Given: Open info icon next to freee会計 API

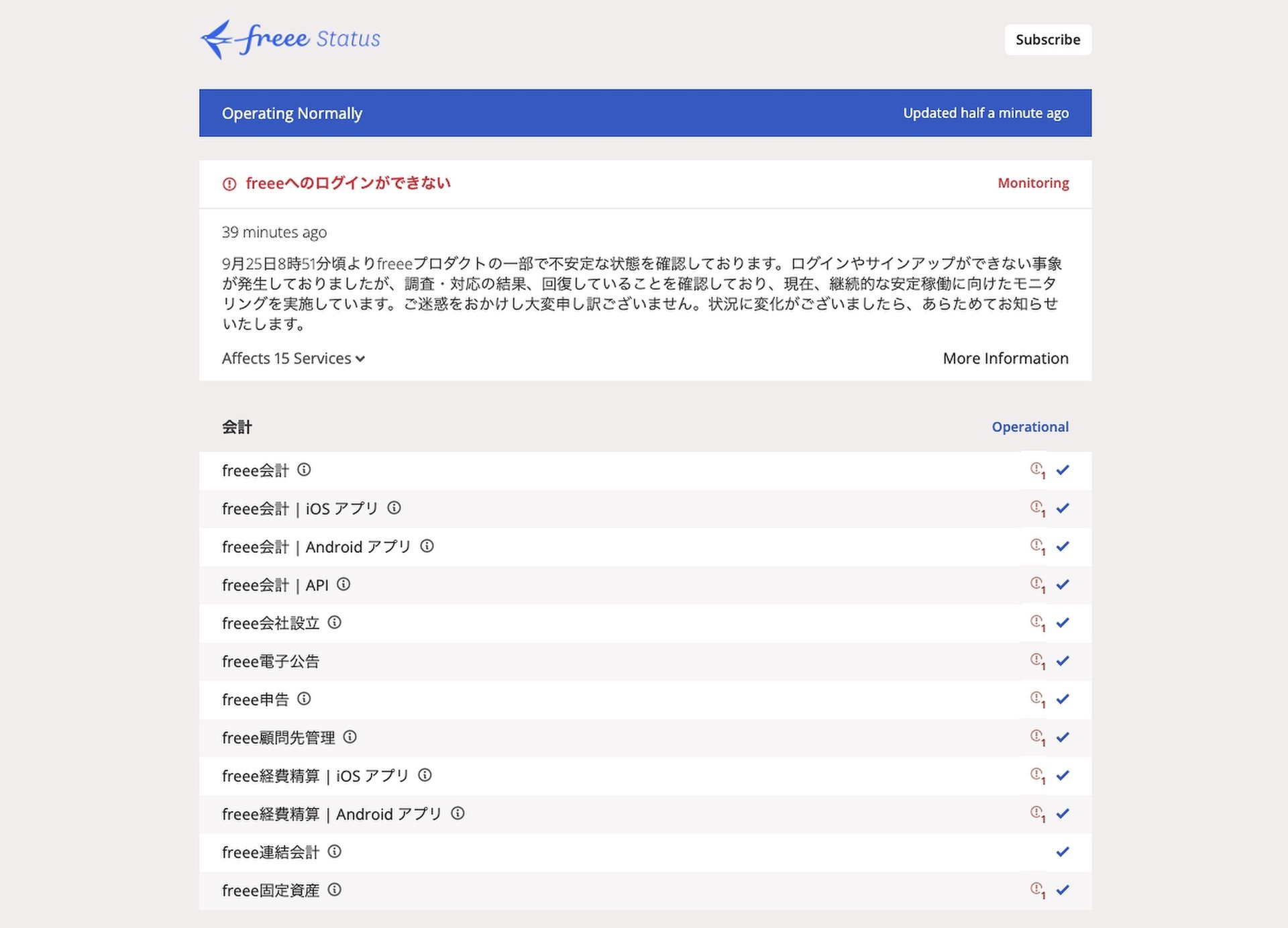Looking at the screenshot, I should coord(343,584).
